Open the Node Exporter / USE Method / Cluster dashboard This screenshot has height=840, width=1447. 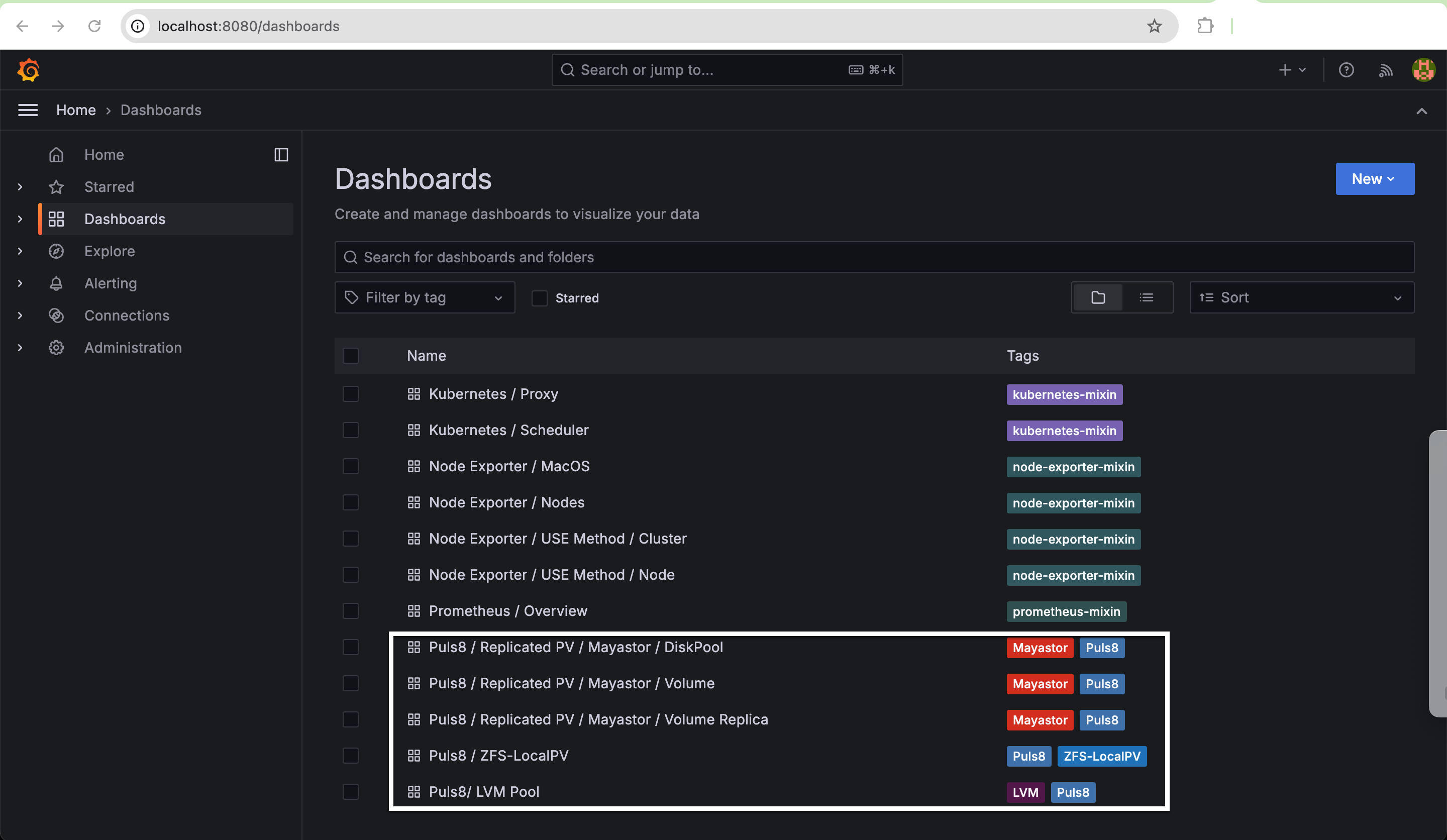[558, 539]
